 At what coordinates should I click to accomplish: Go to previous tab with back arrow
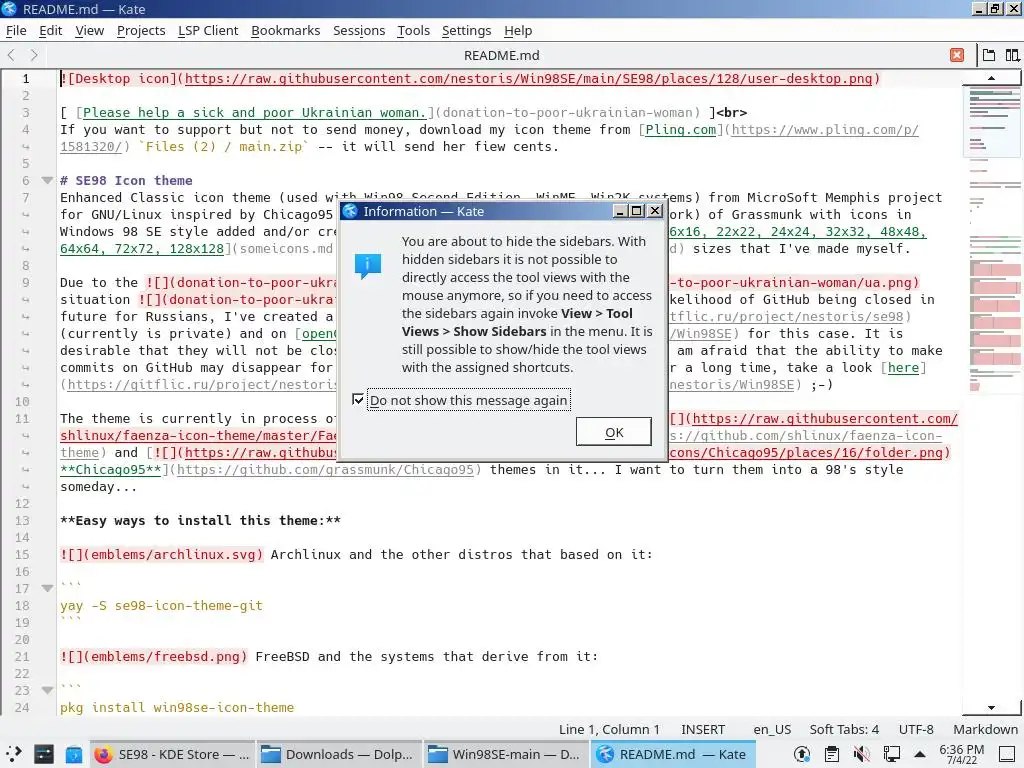[x=11, y=56]
